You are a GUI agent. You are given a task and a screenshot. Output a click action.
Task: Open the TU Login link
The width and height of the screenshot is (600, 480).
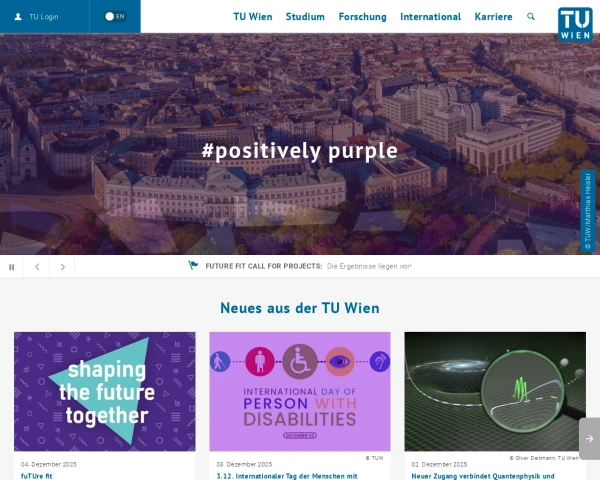(x=44, y=17)
